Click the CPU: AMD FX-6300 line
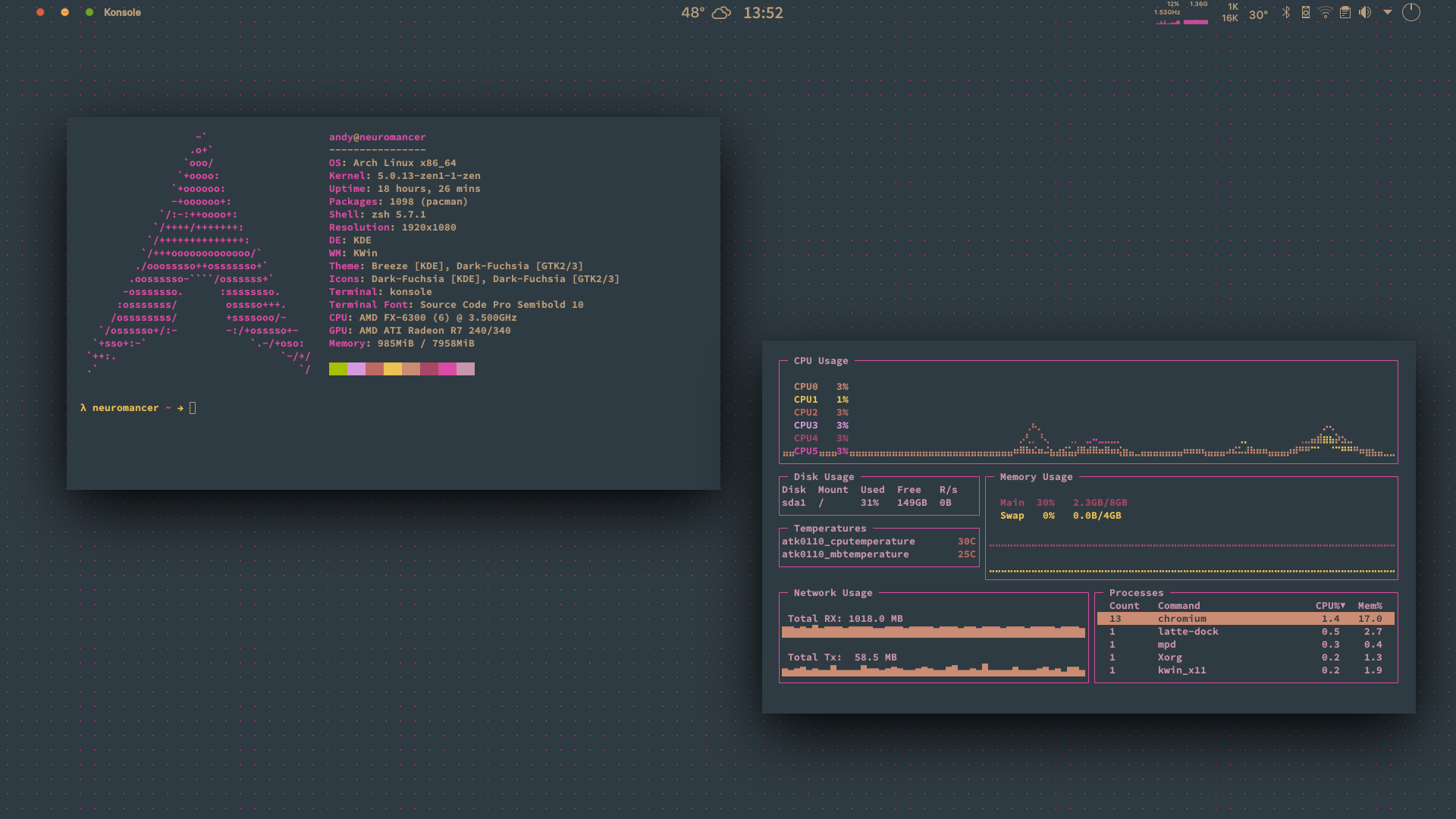This screenshot has height=819, width=1456. point(422,318)
